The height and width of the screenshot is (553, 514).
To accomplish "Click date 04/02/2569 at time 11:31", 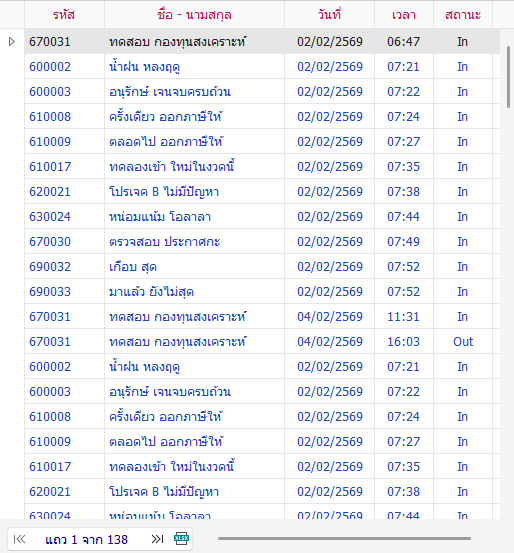I will click(330, 317).
